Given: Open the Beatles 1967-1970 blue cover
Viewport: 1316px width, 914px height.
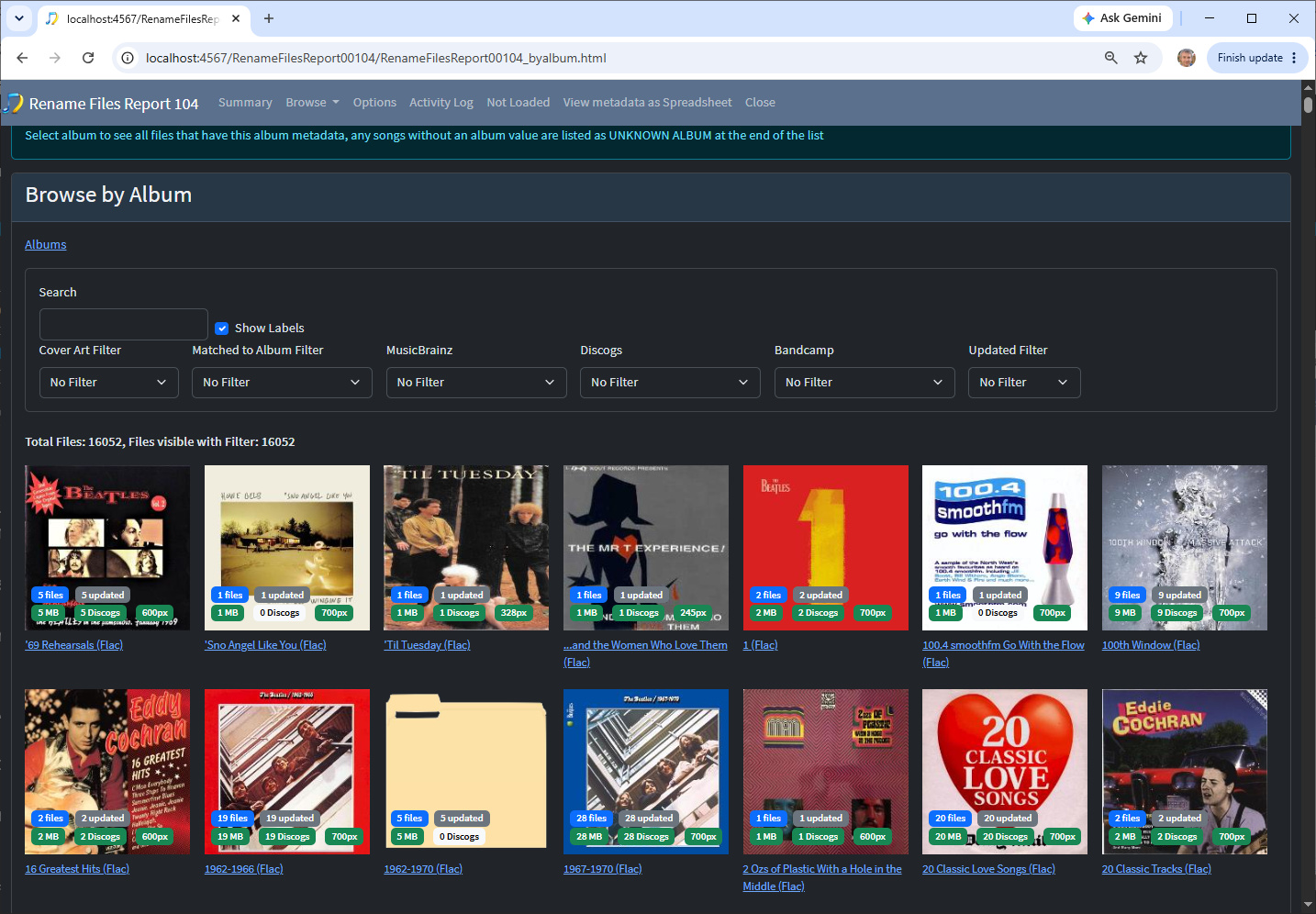Looking at the screenshot, I should click(646, 772).
